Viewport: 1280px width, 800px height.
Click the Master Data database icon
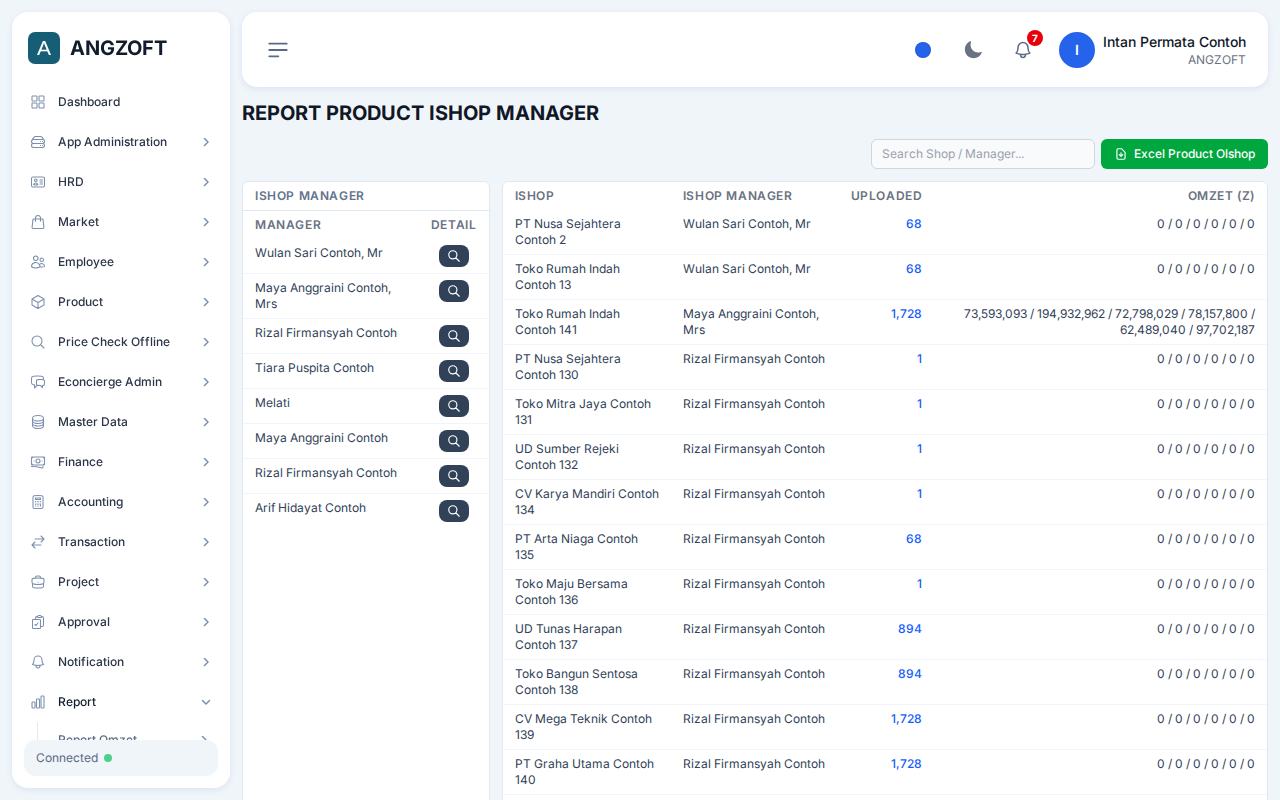tap(38, 422)
